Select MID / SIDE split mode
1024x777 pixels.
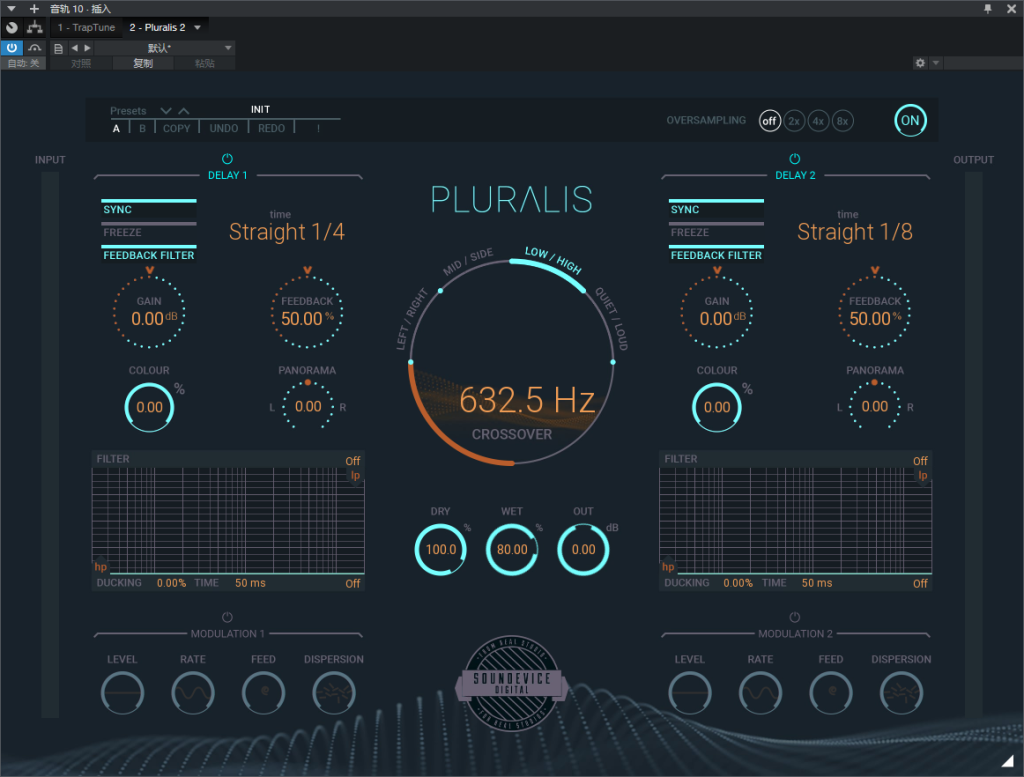tap(468, 262)
